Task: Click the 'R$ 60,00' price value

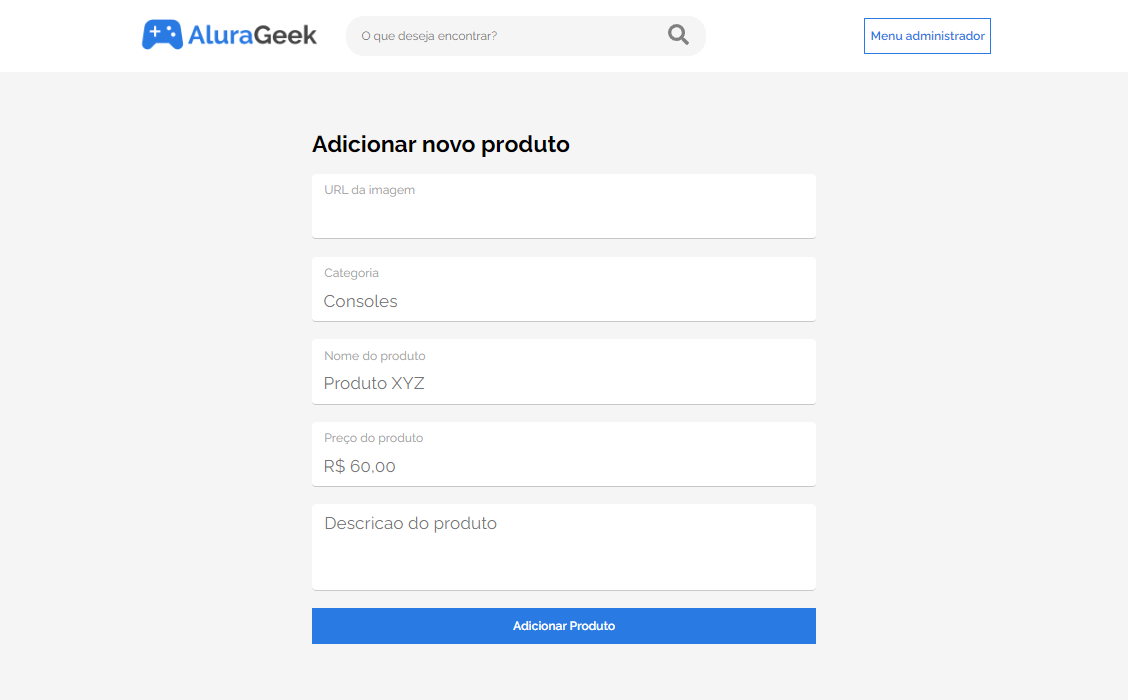Action: click(360, 466)
